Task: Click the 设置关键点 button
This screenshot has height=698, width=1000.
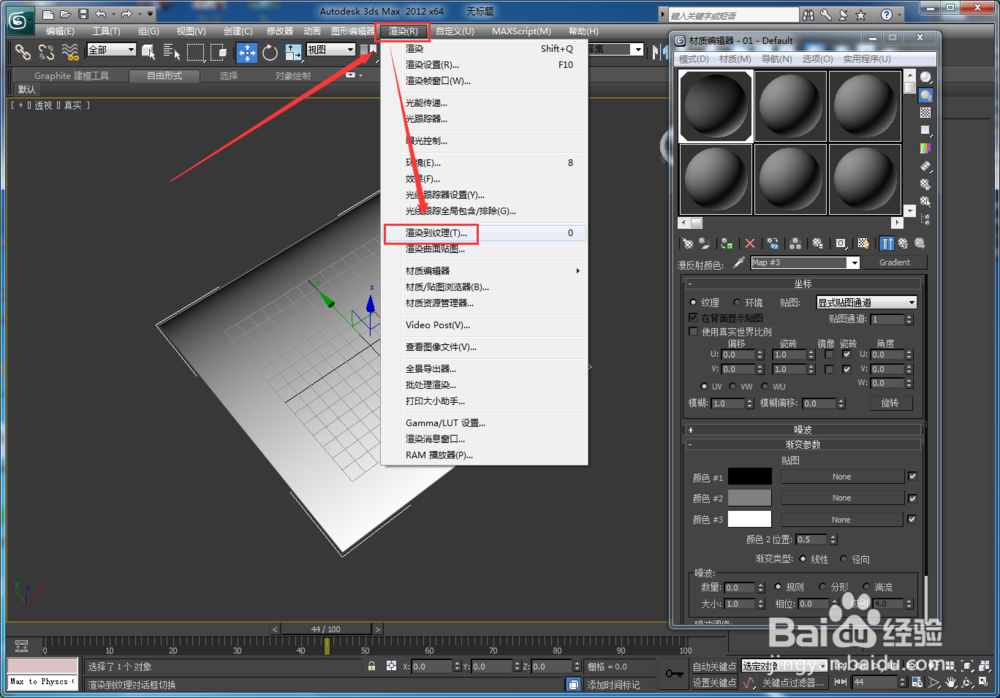Action: pos(714,682)
